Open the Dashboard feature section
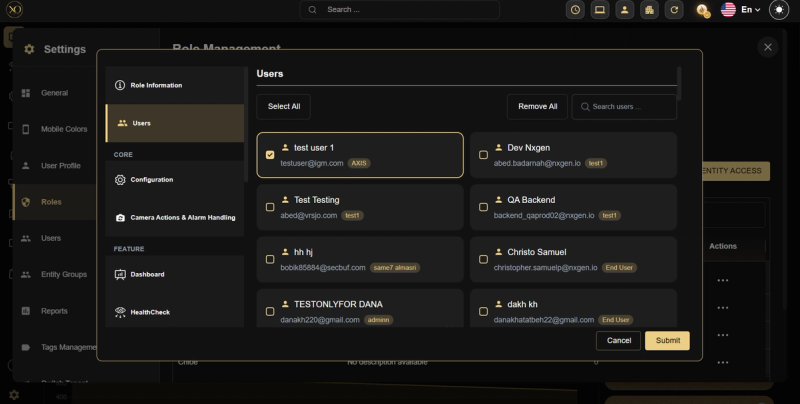Screen dimensions: 800x404 click(174, 274)
